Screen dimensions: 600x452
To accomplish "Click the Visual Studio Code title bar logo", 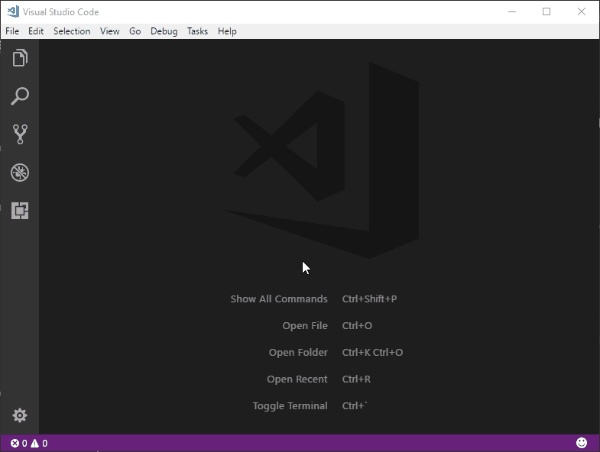I will coord(13,11).
